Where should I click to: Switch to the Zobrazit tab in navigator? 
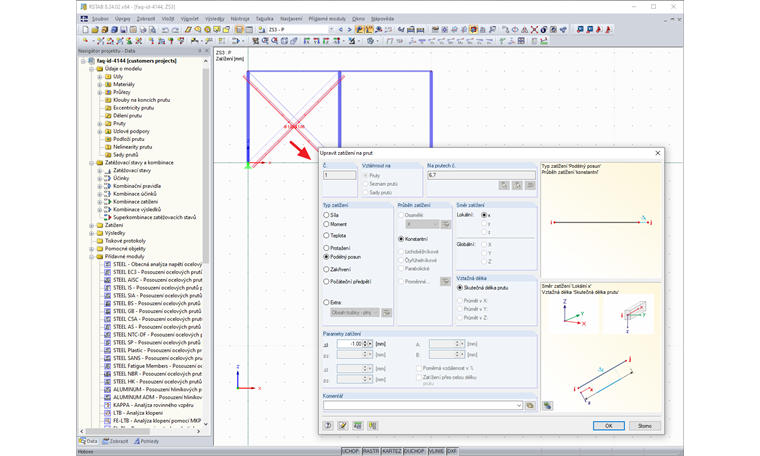(x=115, y=441)
